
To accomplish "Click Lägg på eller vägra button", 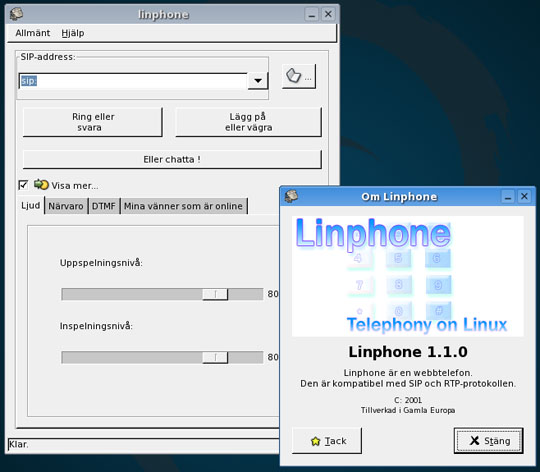I will [x=248, y=122].
